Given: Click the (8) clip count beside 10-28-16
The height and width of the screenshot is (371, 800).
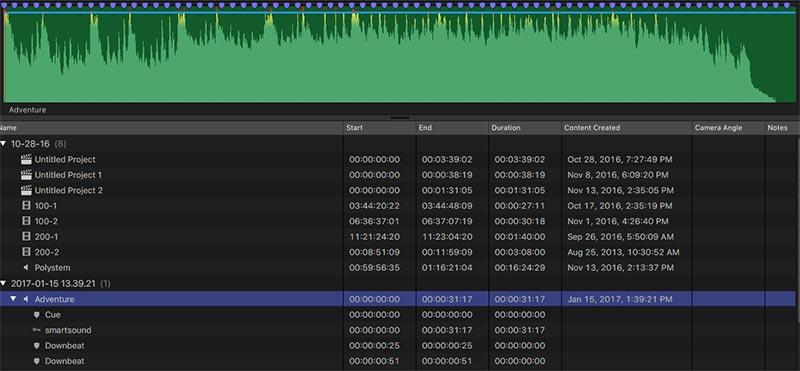Looking at the screenshot, I should 60,144.
